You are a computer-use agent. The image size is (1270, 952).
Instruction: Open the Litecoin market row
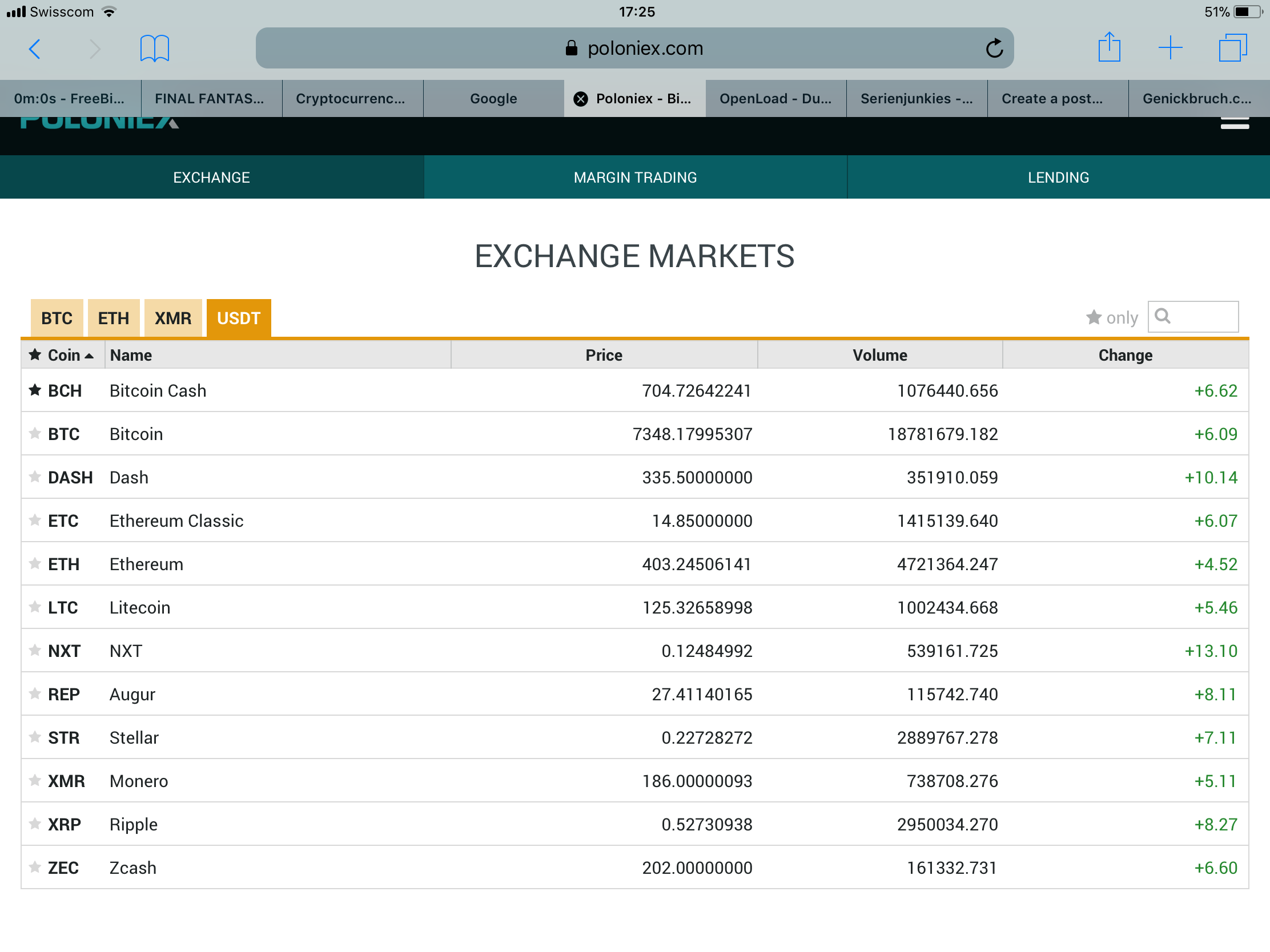coord(635,607)
